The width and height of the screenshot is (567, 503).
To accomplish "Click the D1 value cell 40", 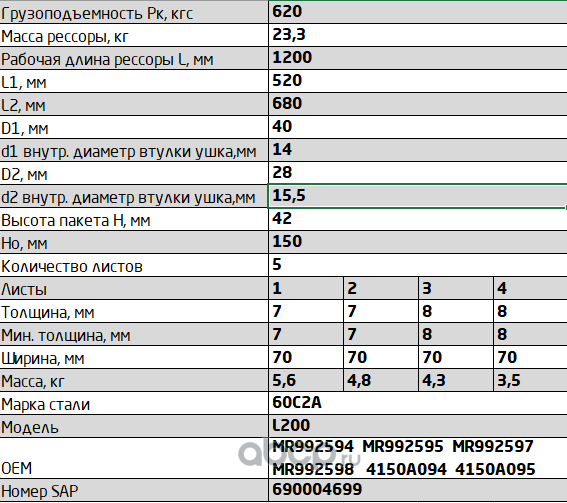I will click(418, 127).
